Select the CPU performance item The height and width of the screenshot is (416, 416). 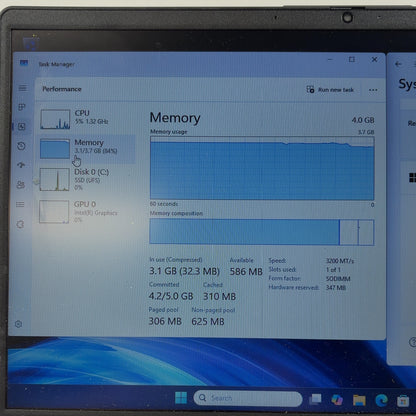(x=87, y=118)
